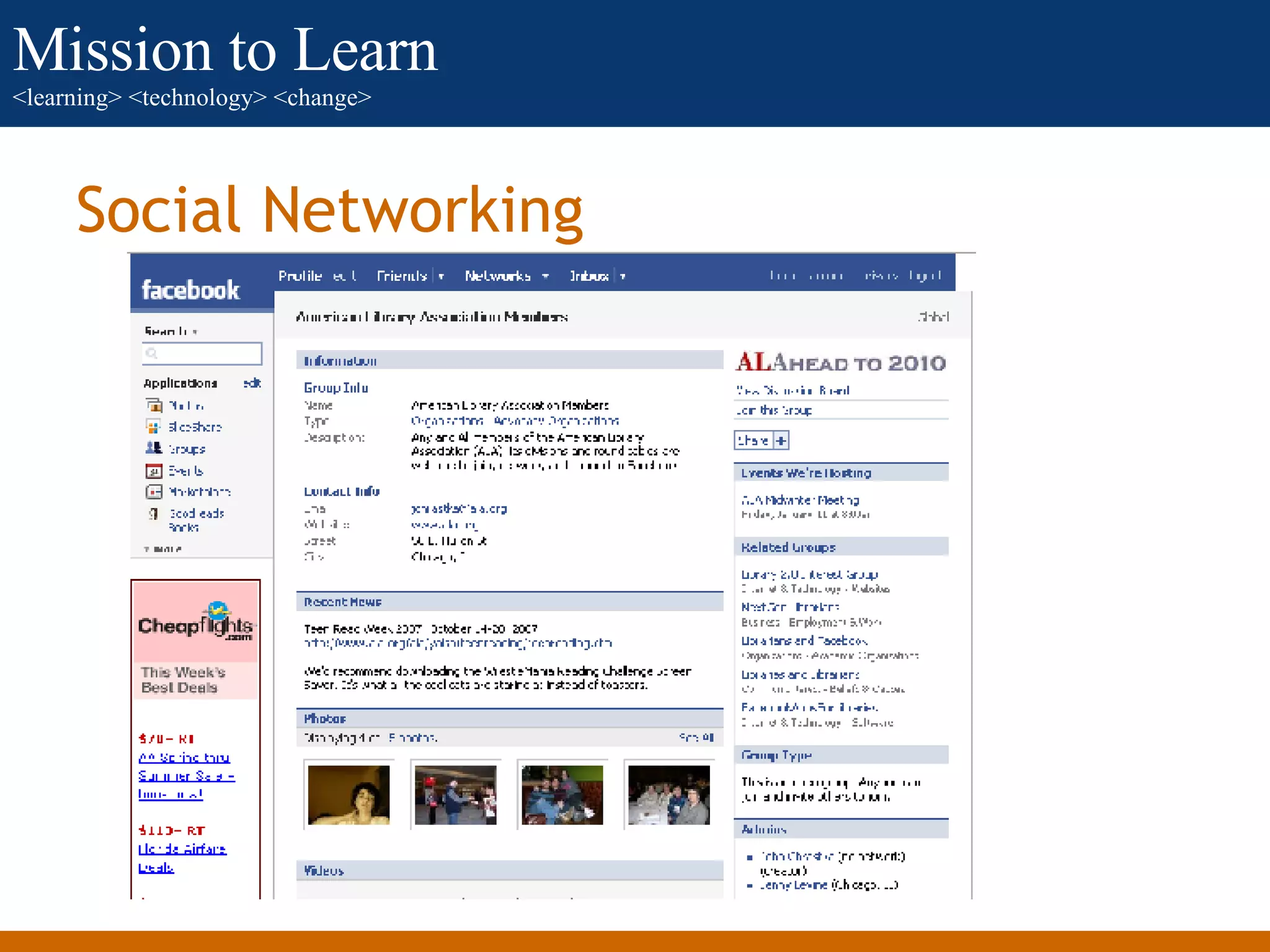Screen dimensions: 1270x952
Task: Click the Photos section header
Action: coord(510,718)
